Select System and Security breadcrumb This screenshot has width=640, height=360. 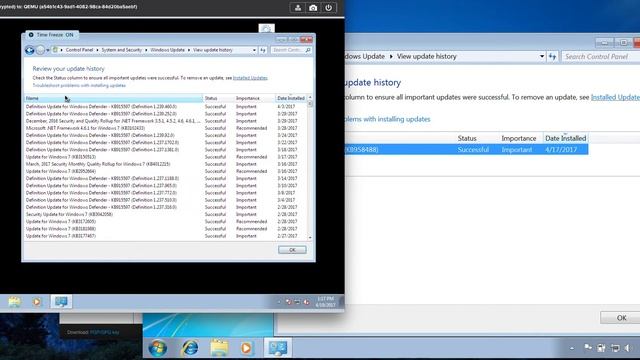pyautogui.click(x=122, y=50)
